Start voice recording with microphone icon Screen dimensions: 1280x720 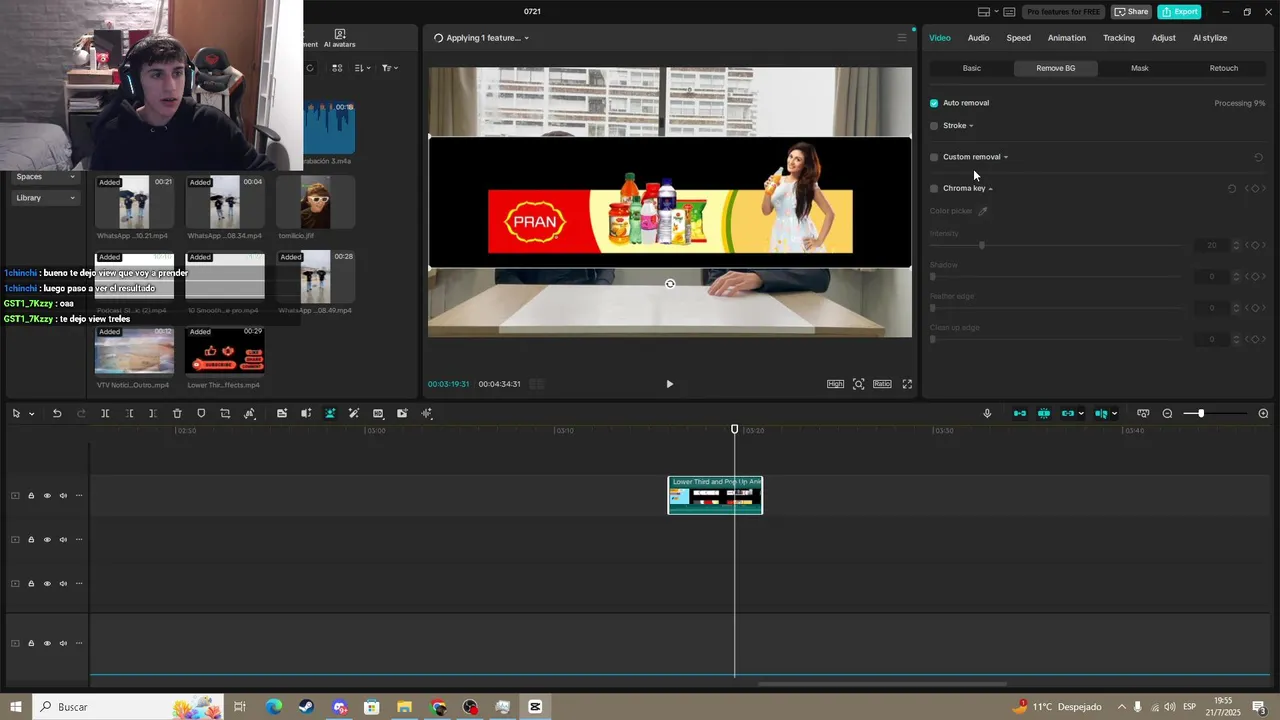pyautogui.click(x=987, y=413)
